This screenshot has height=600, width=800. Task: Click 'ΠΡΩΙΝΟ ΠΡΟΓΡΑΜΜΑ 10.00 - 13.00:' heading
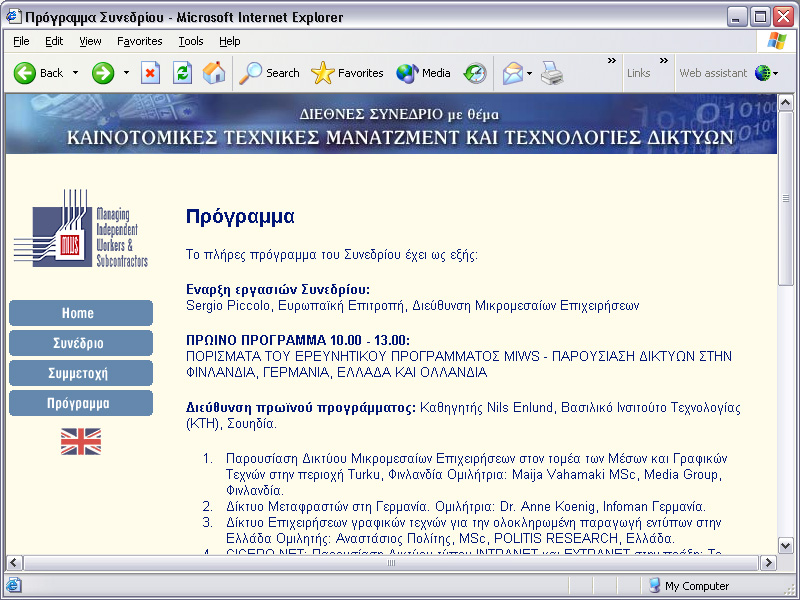point(298,340)
